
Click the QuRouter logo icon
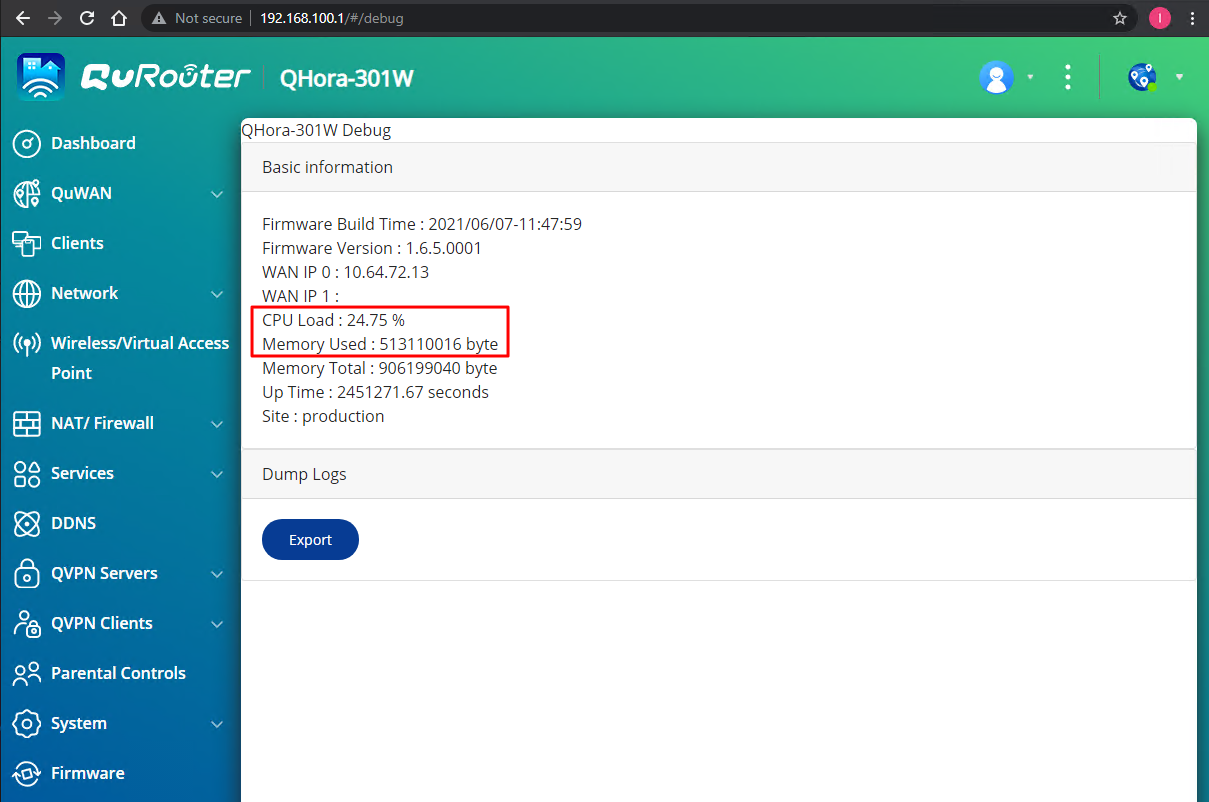41,77
